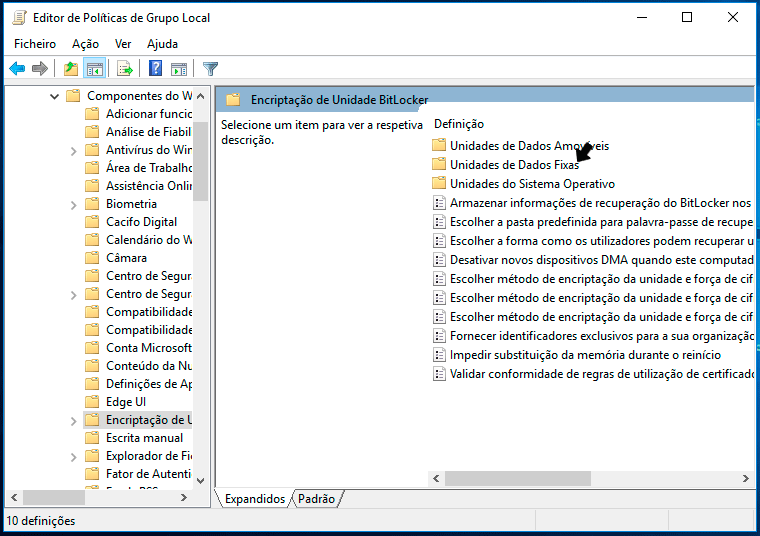Image resolution: width=760 pixels, height=536 pixels.
Task: Click the Definição column header
Action: tap(459, 124)
